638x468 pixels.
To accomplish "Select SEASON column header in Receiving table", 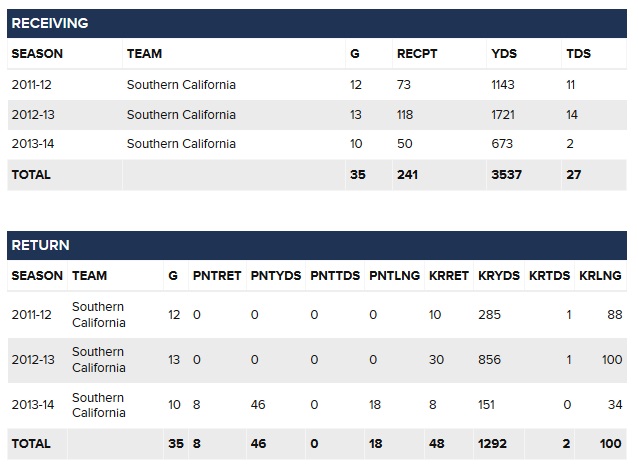I will [37, 54].
